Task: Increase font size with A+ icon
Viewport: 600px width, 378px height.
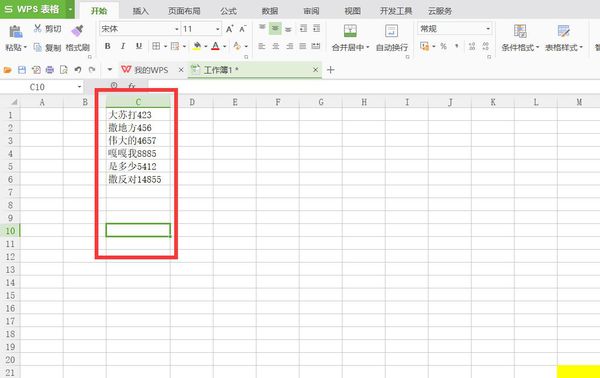Action: pos(229,29)
